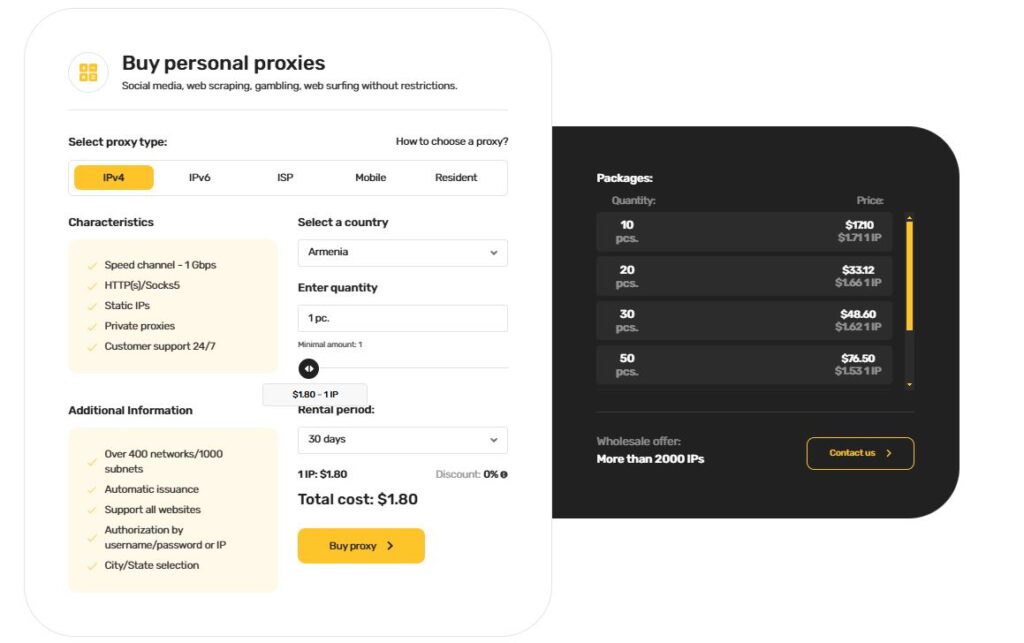Click the yellow grid icon beside the heading
This screenshot has width=1024, height=643.
[x=88, y=72]
